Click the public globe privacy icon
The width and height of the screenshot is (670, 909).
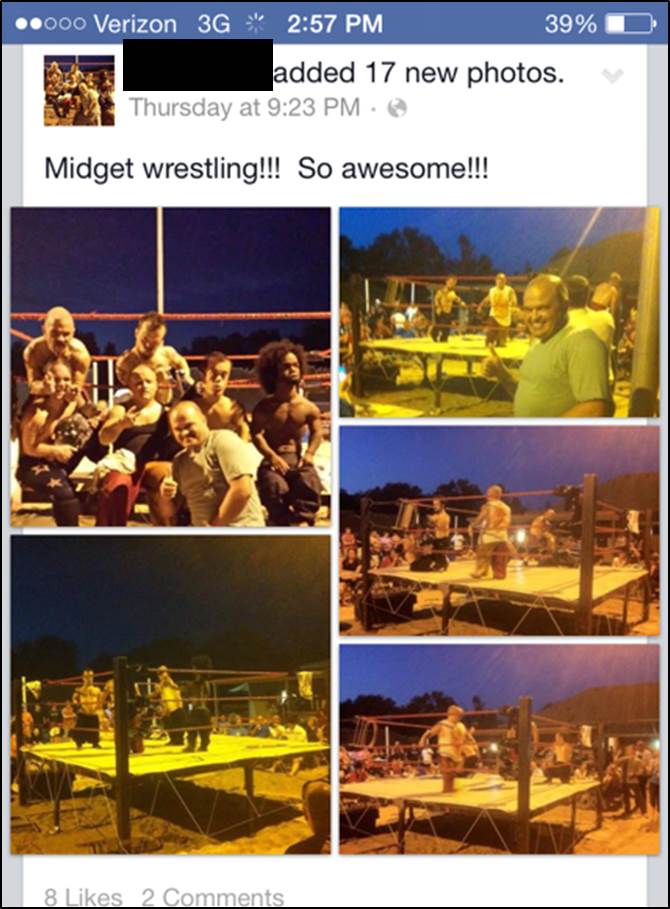397,108
